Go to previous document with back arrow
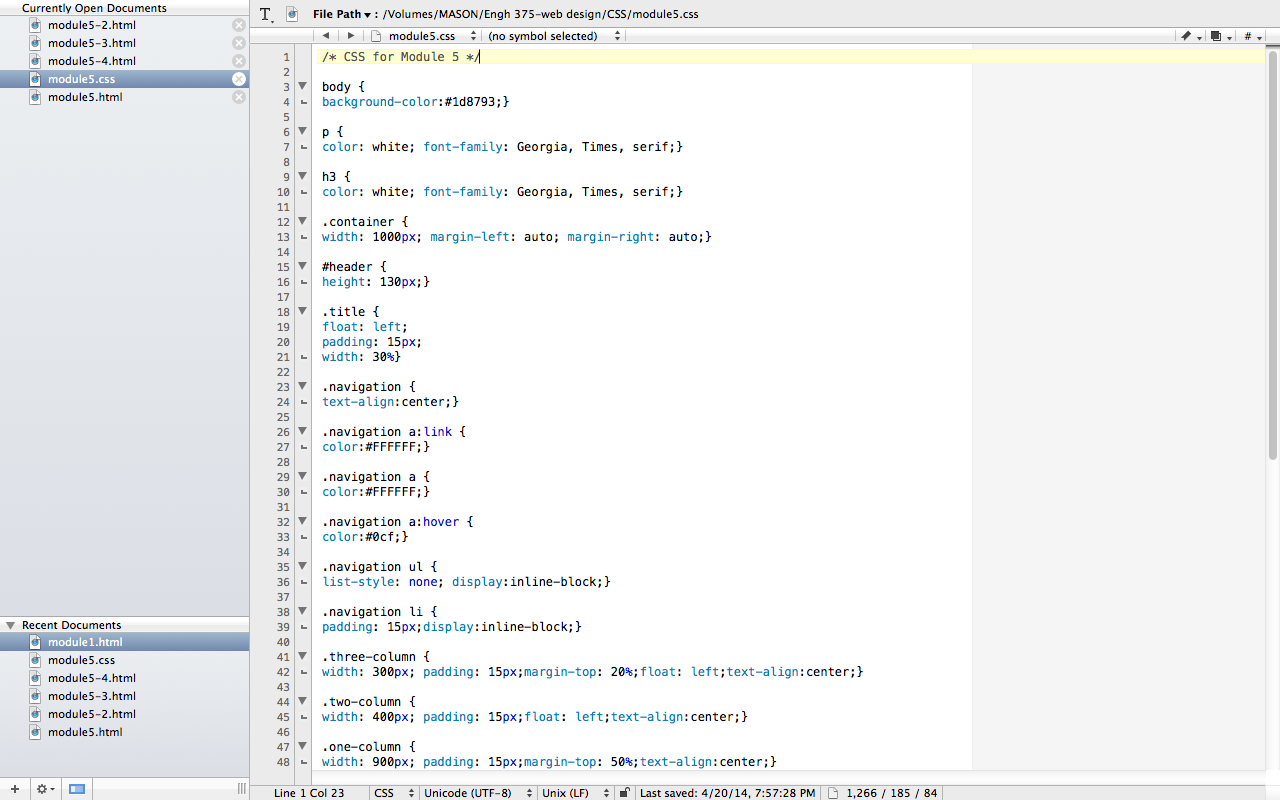This screenshot has height=800, width=1280. 326,36
